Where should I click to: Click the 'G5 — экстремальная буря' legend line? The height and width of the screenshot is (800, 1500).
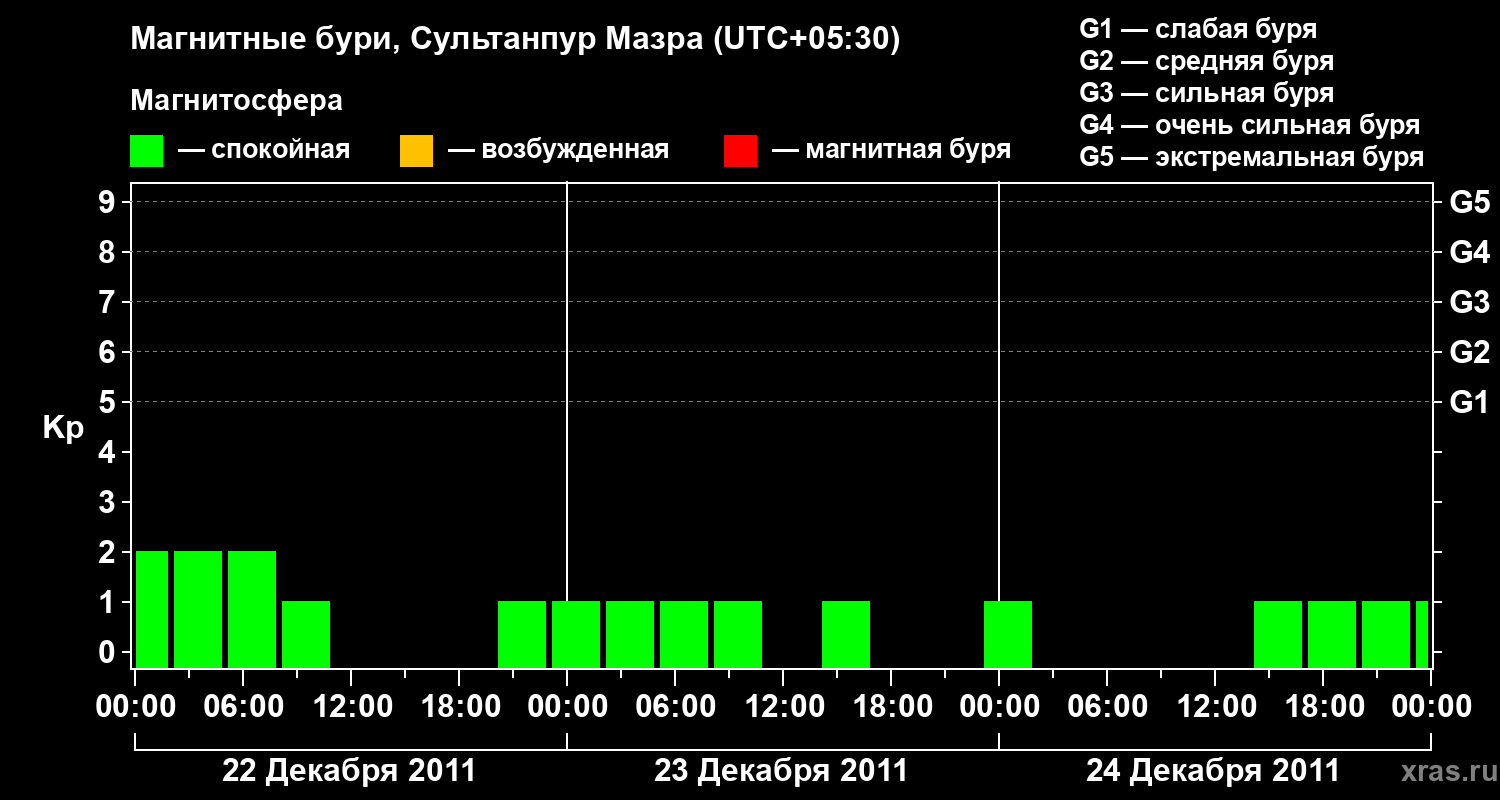[x=1252, y=157]
